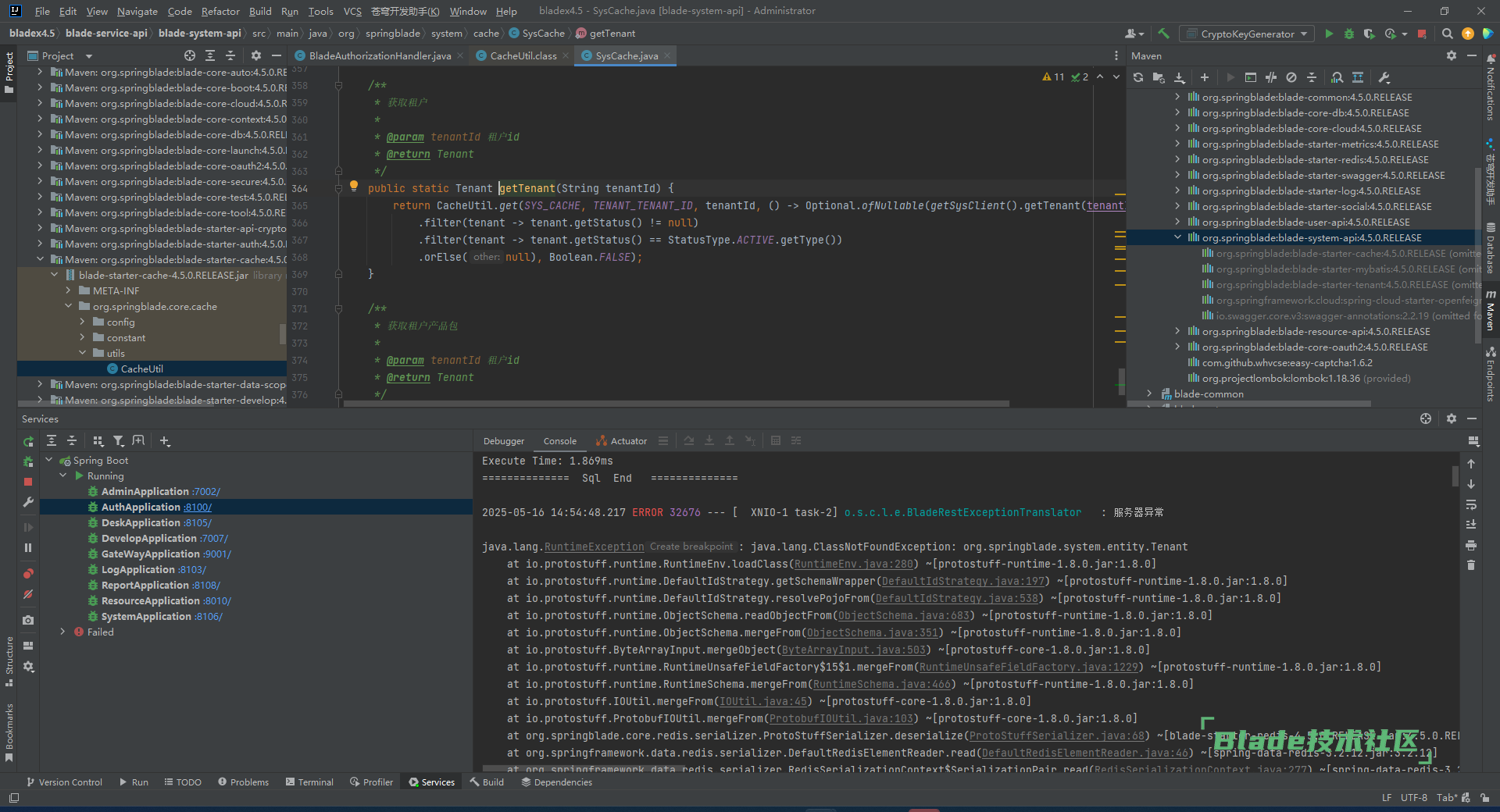
Task: Download sources in Maven toolbar
Action: [x=1180, y=77]
